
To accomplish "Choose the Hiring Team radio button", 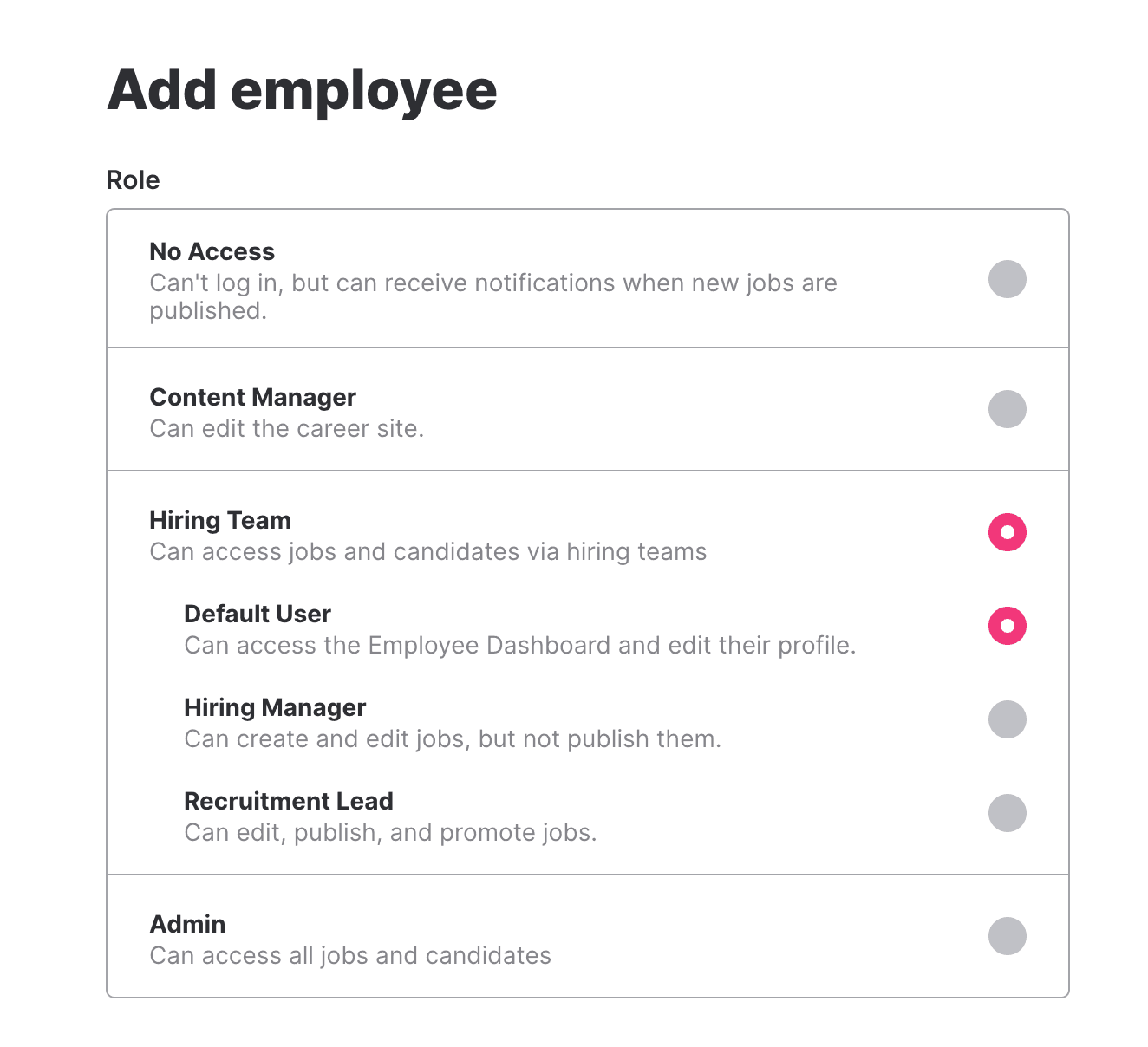I will [x=1007, y=532].
